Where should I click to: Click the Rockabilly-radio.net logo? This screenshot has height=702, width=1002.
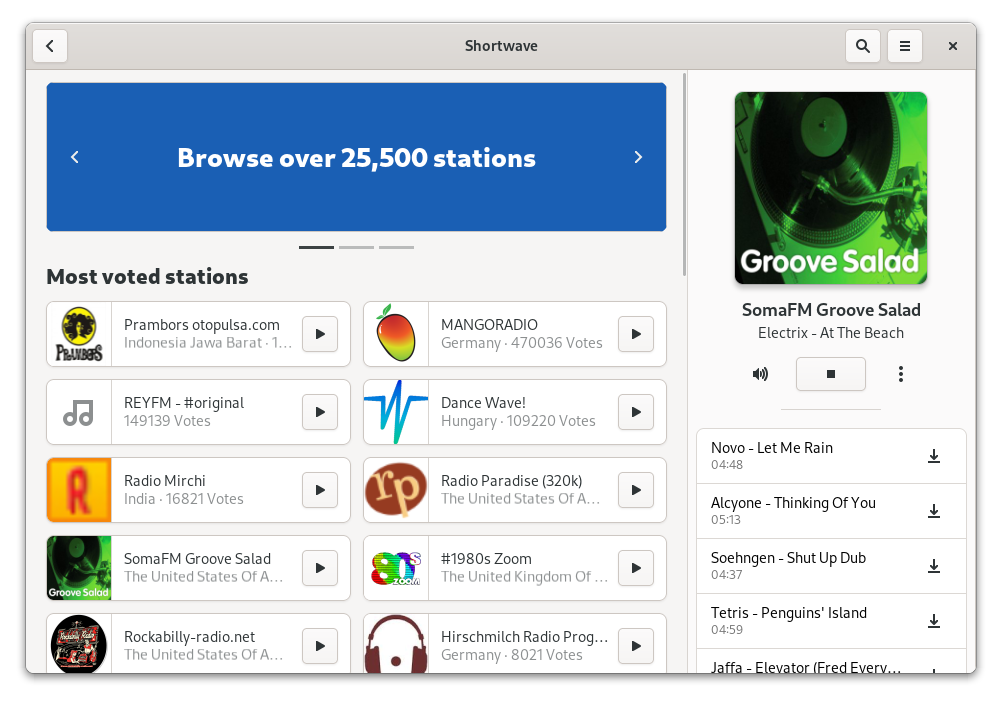coord(79,644)
